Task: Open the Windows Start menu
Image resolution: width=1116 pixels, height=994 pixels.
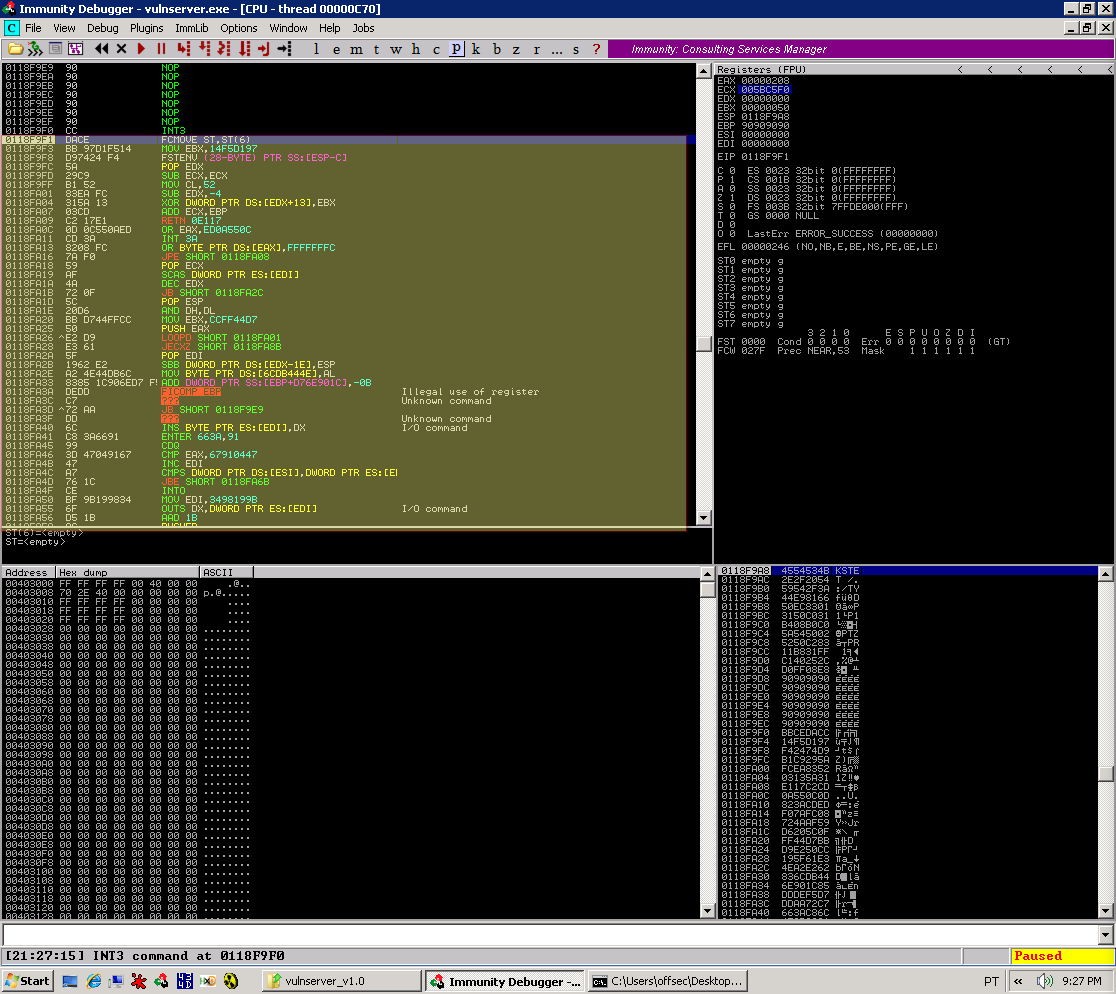Action: 28,981
